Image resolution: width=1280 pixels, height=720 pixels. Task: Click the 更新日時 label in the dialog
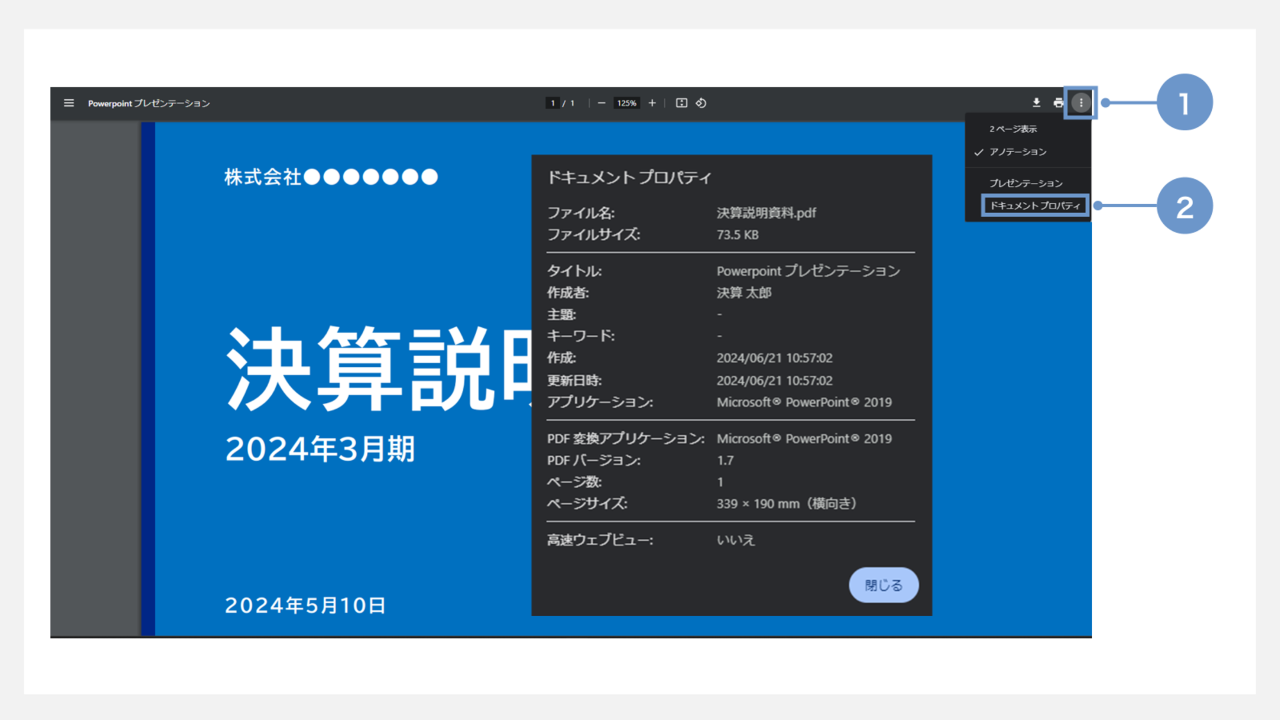click(575, 380)
